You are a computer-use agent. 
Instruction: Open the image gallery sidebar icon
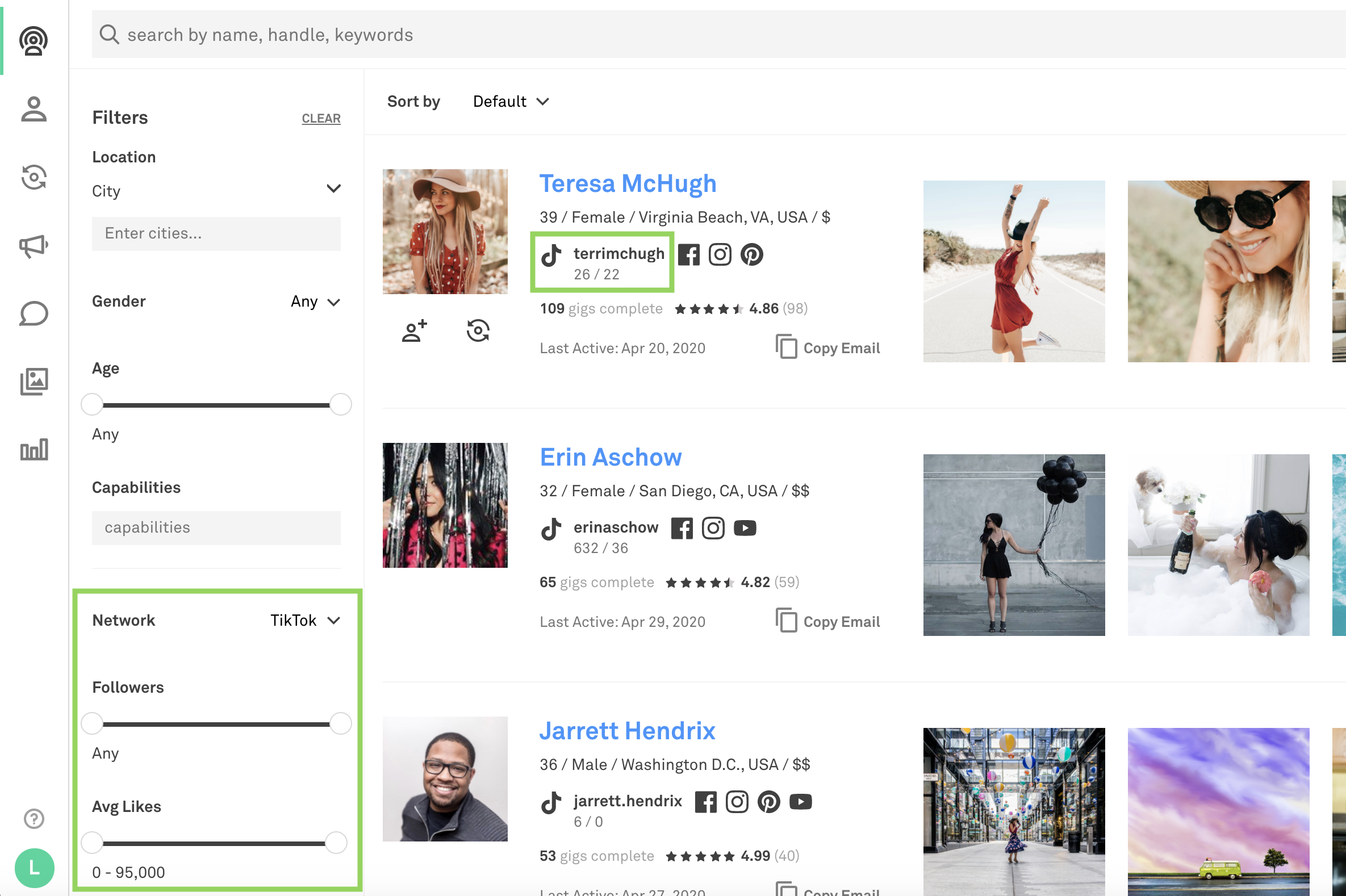coord(34,382)
